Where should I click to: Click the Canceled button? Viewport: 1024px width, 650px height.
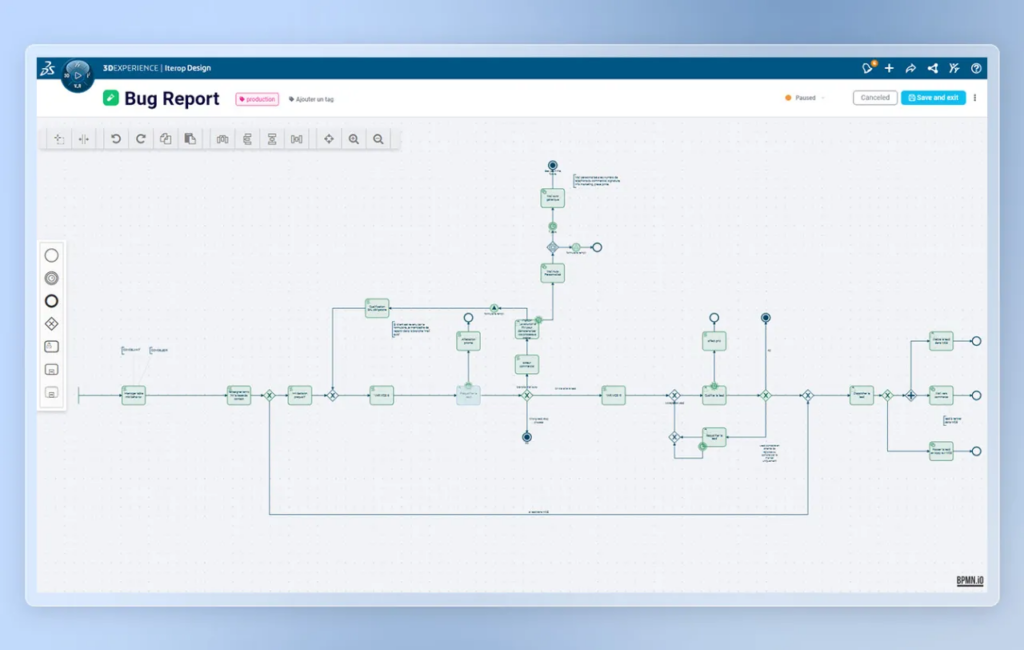pos(875,98)
